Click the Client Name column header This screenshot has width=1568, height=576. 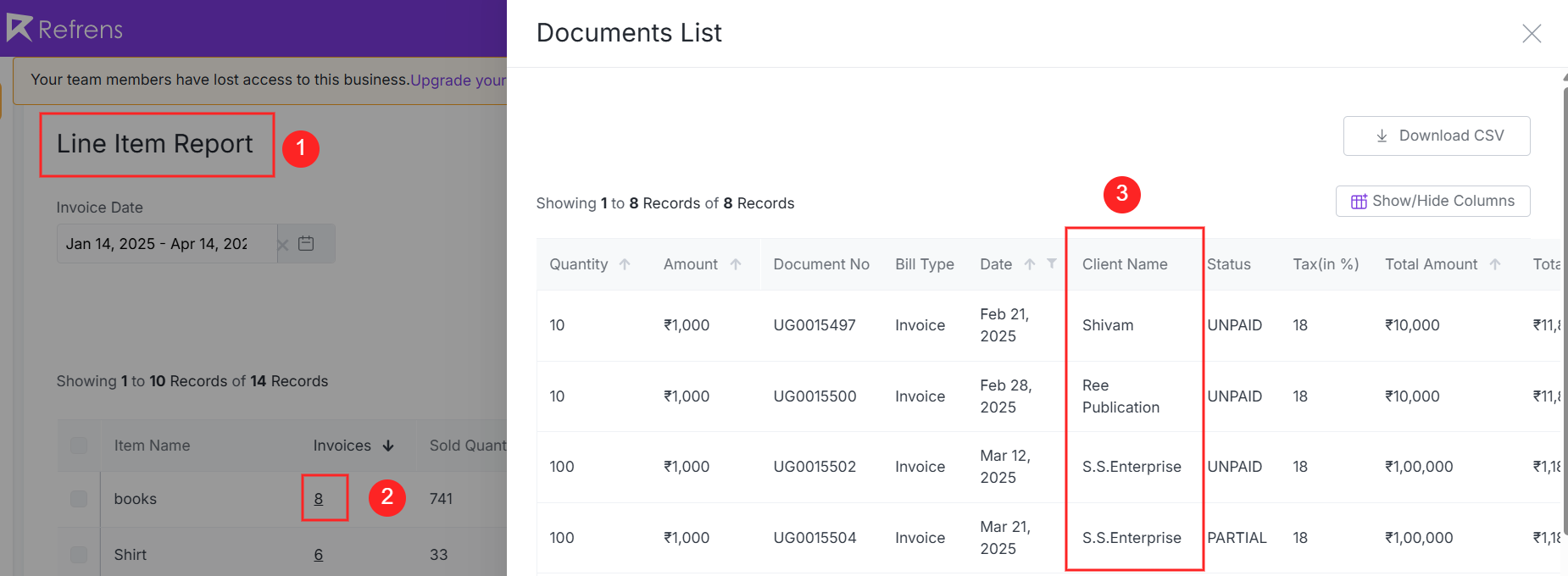coord(1125,264)
